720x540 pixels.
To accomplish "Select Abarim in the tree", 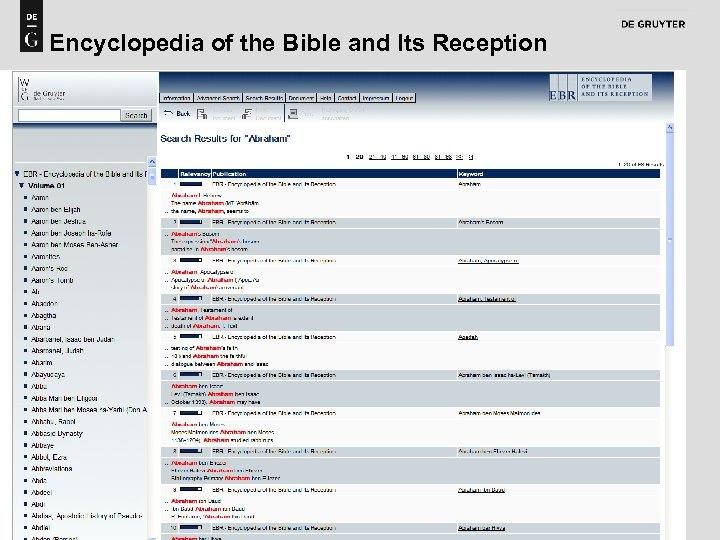I will coord(41,363).
